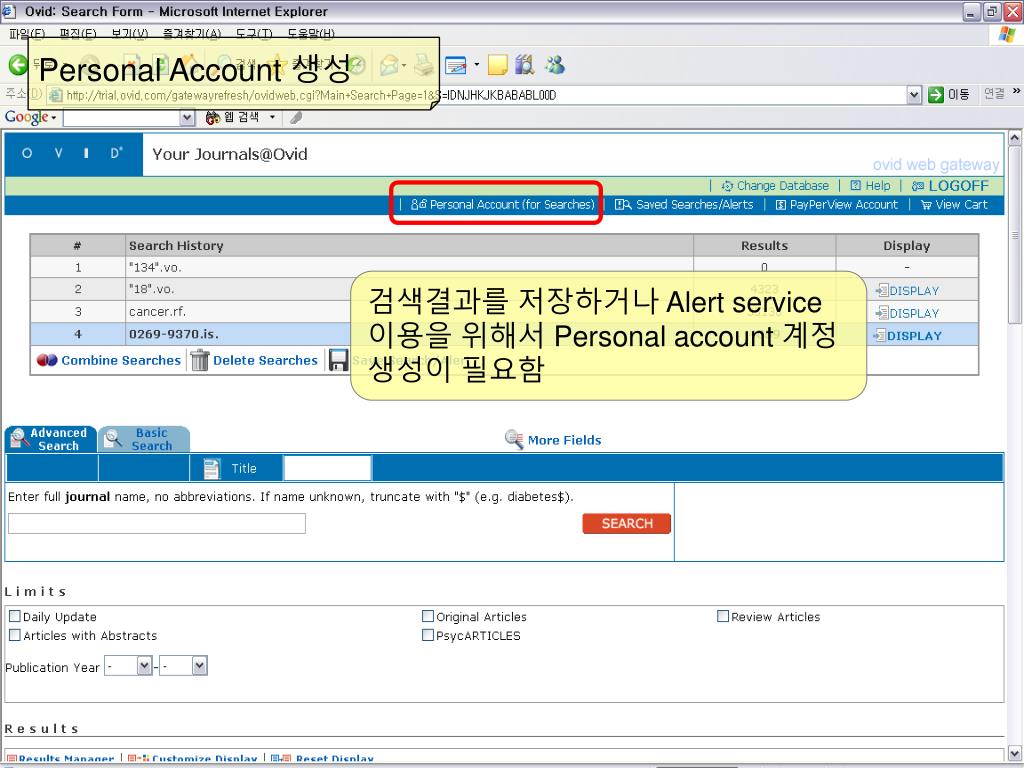Check Articles with Abstracts
Screen dimensions: 1024x768
pos(15,635)
